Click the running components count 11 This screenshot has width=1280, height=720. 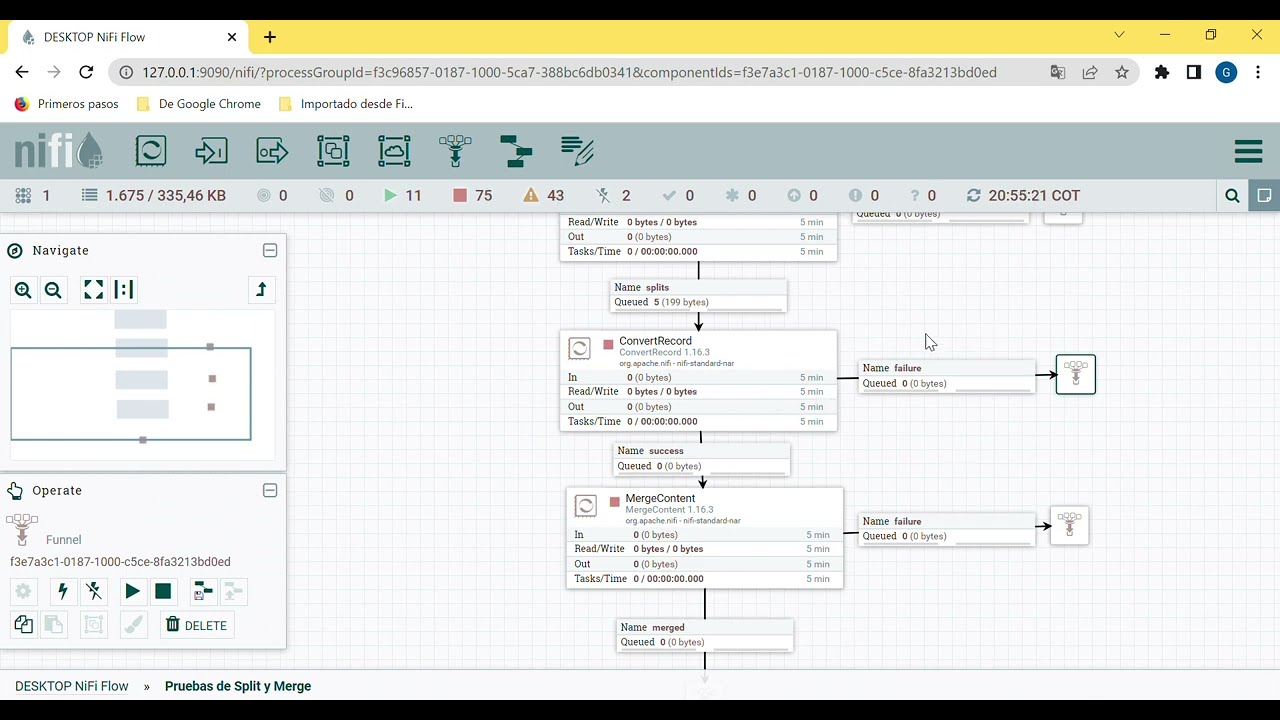pos(403,196)
